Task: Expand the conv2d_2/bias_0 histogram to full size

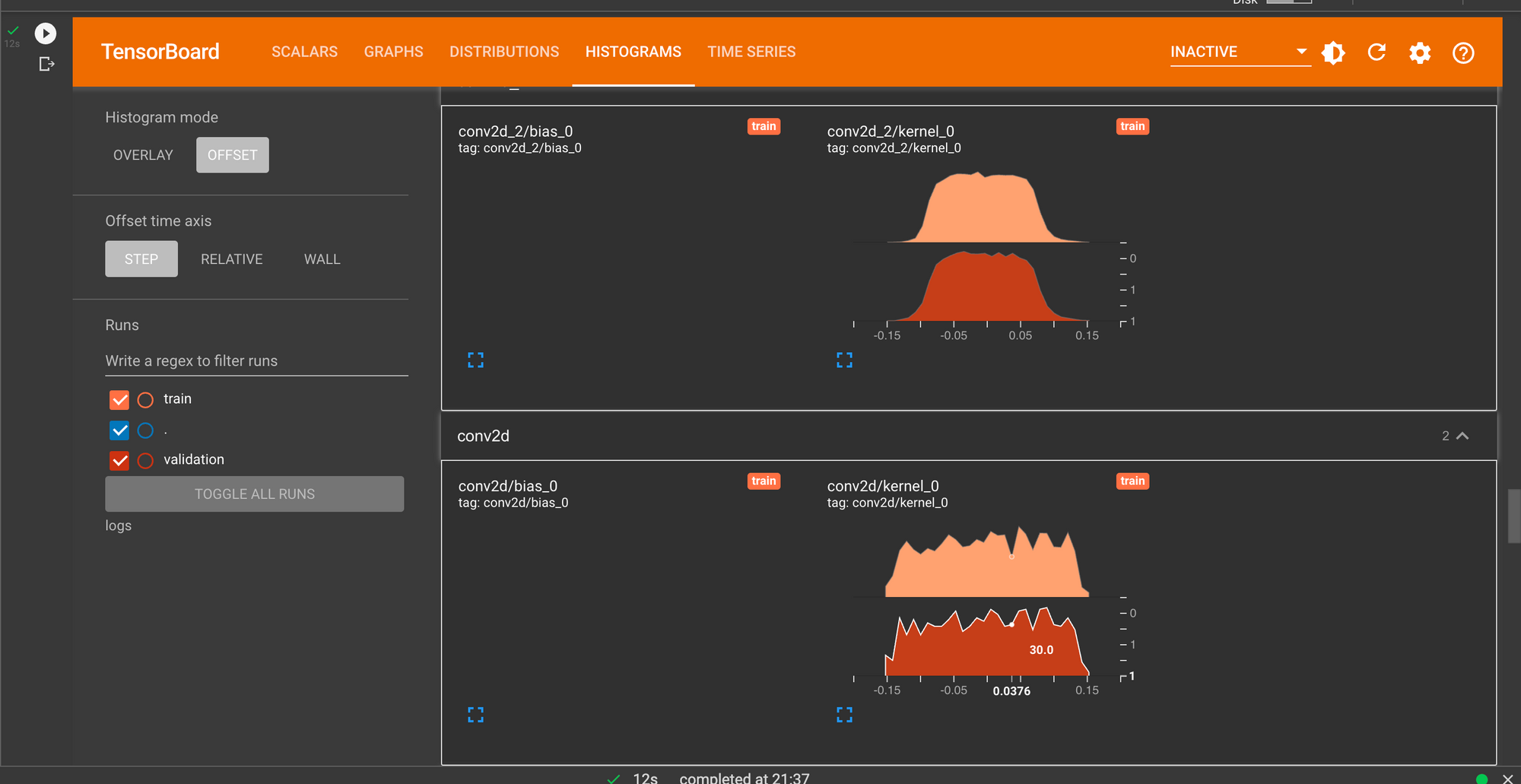Action: [475, 360]
